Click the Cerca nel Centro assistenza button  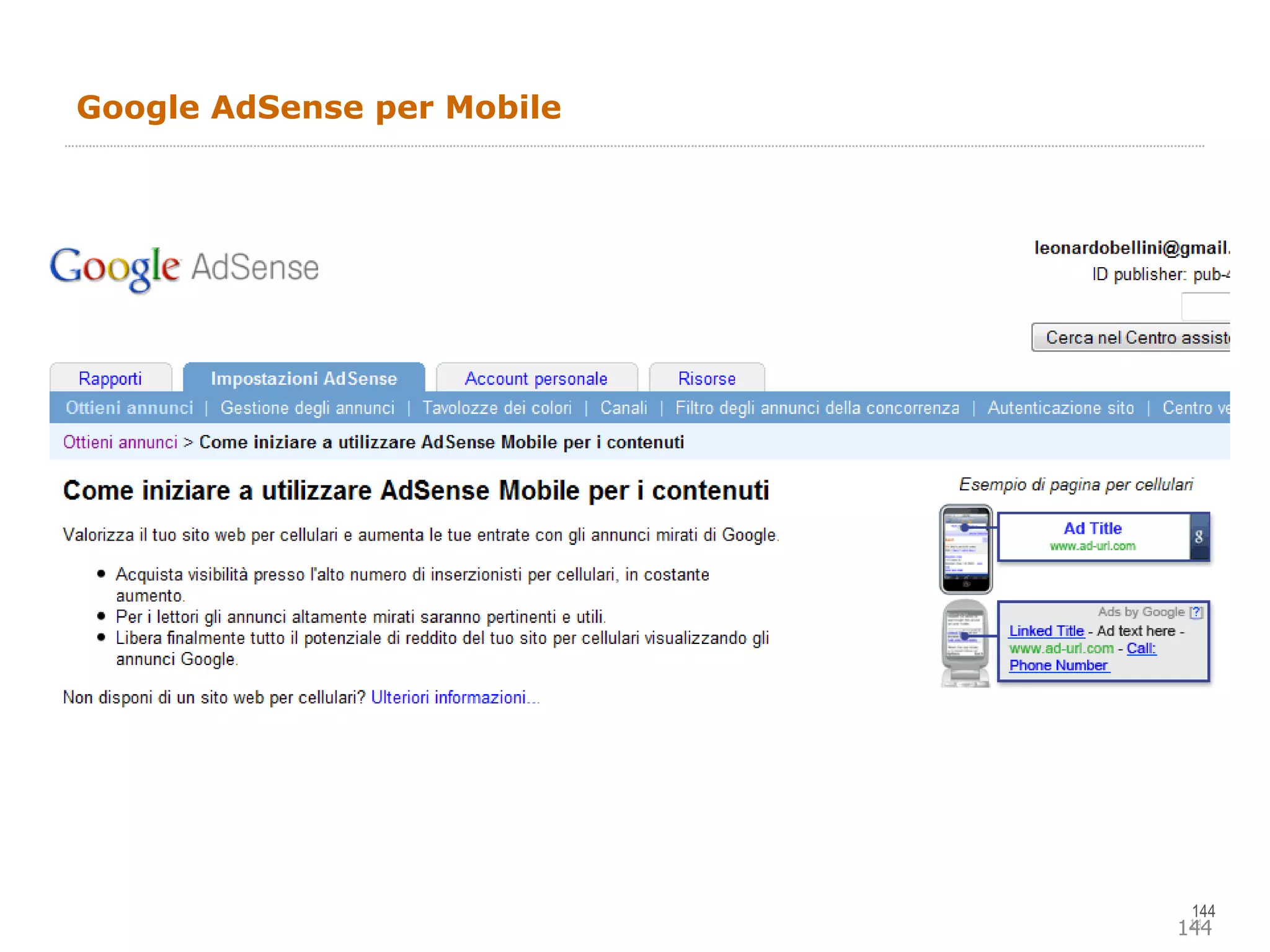coord(1131,337)
